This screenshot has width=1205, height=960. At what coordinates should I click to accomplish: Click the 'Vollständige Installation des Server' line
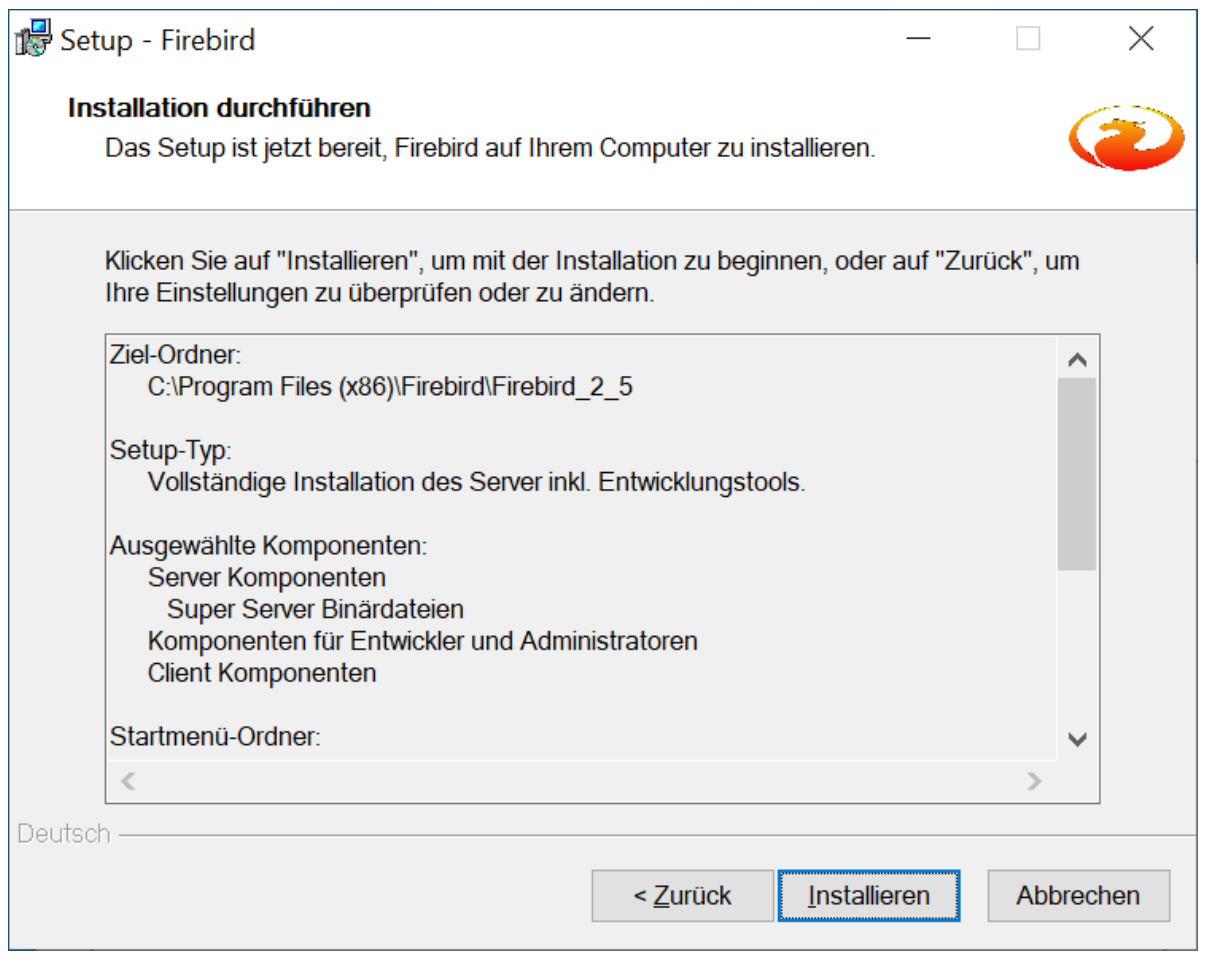pos(476,482)
